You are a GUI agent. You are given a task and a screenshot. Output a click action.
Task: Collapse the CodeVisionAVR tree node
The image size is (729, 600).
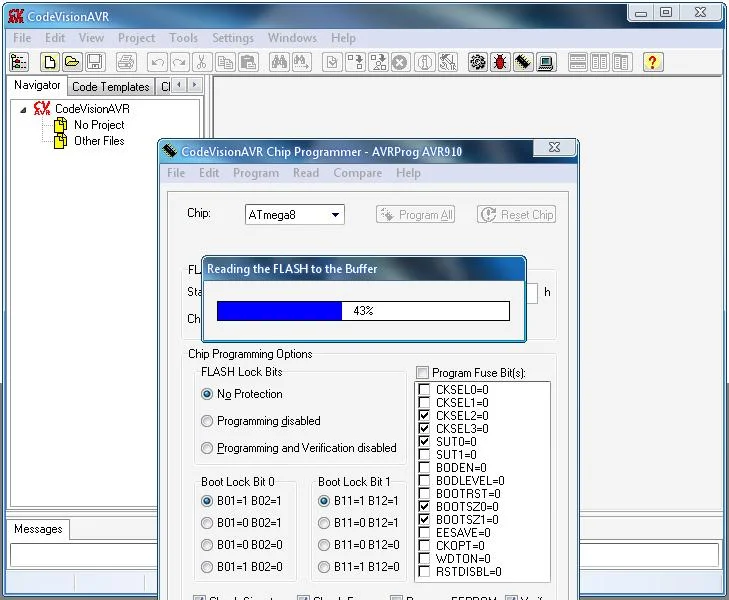point(23,110)
